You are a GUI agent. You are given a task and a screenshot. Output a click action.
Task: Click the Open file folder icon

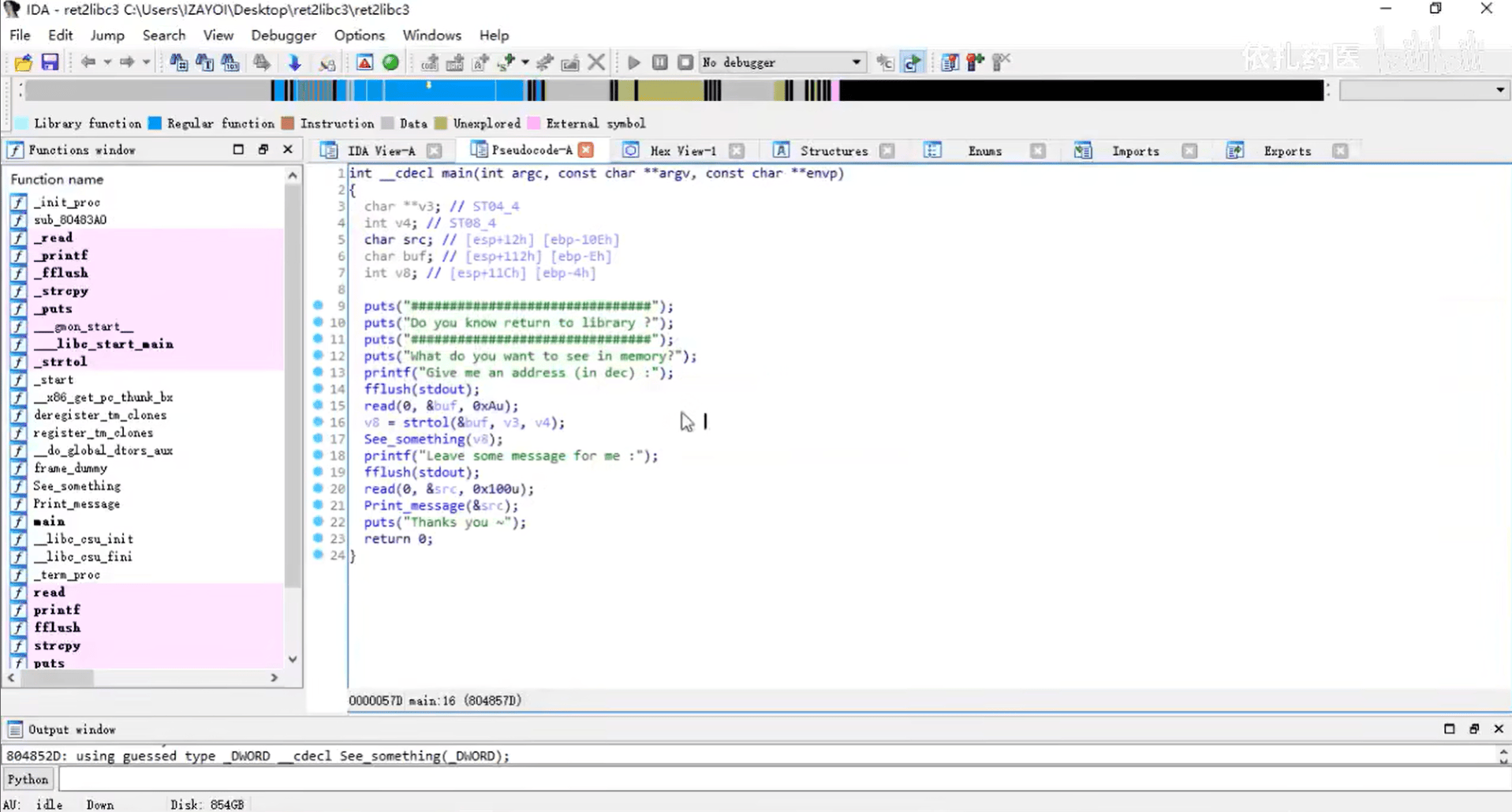pos(24,62)
